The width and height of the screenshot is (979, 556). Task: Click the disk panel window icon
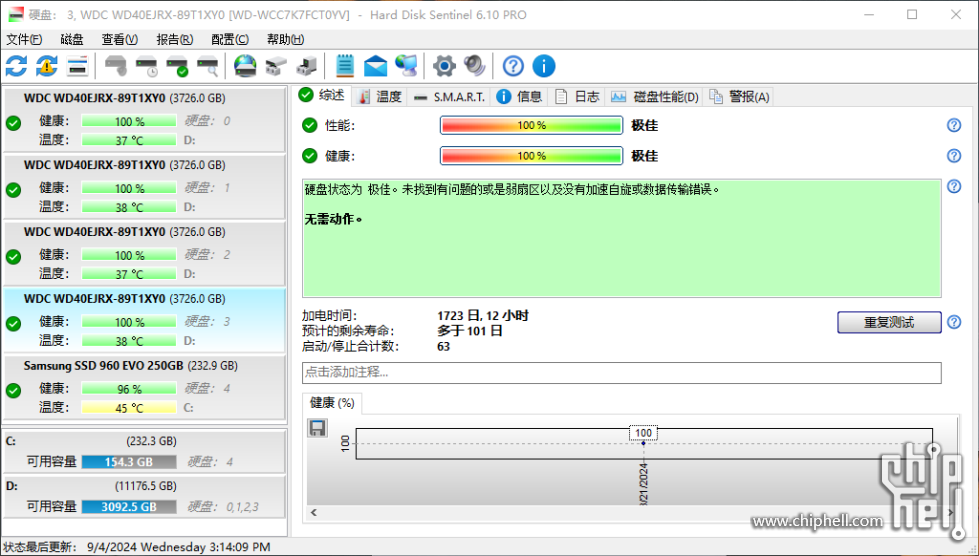pyautogui.click(x=77, y=66)
